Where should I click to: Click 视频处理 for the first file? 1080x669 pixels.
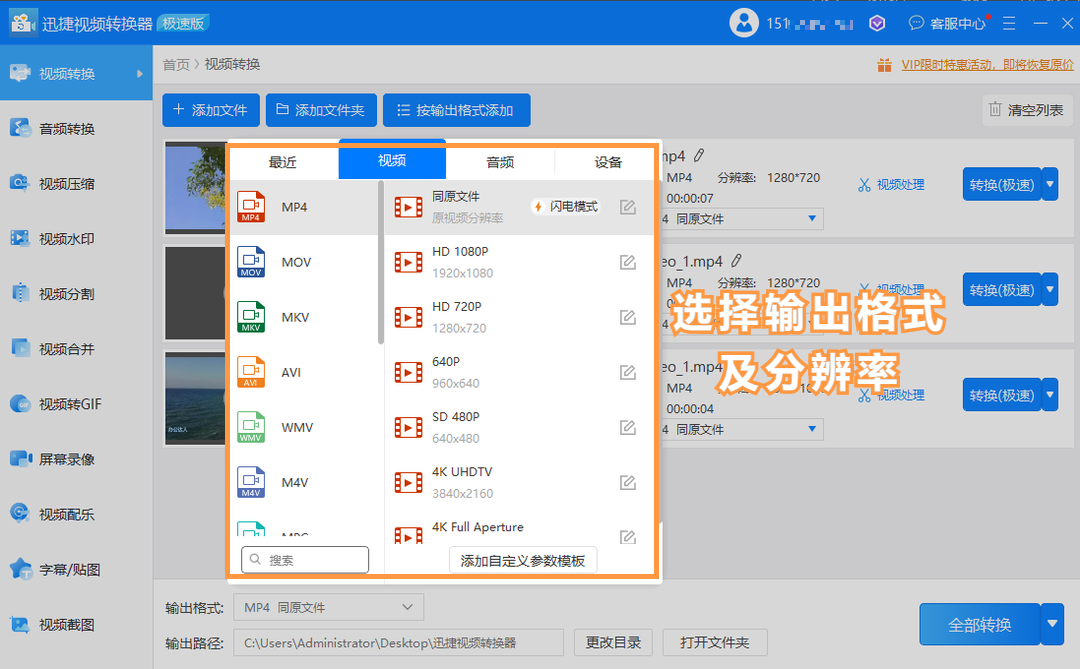click(x=891, y=185)
